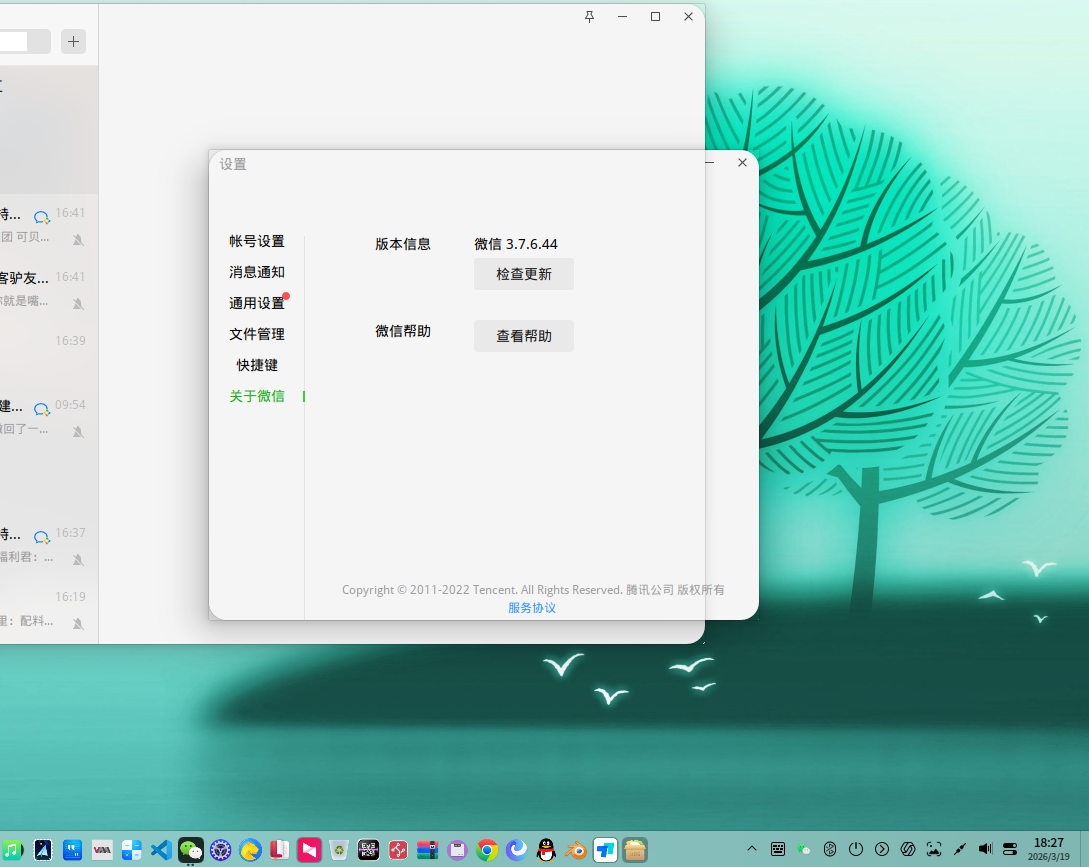Close the 设置 dialog
The image size is (1089, 867).
point(742,163)
